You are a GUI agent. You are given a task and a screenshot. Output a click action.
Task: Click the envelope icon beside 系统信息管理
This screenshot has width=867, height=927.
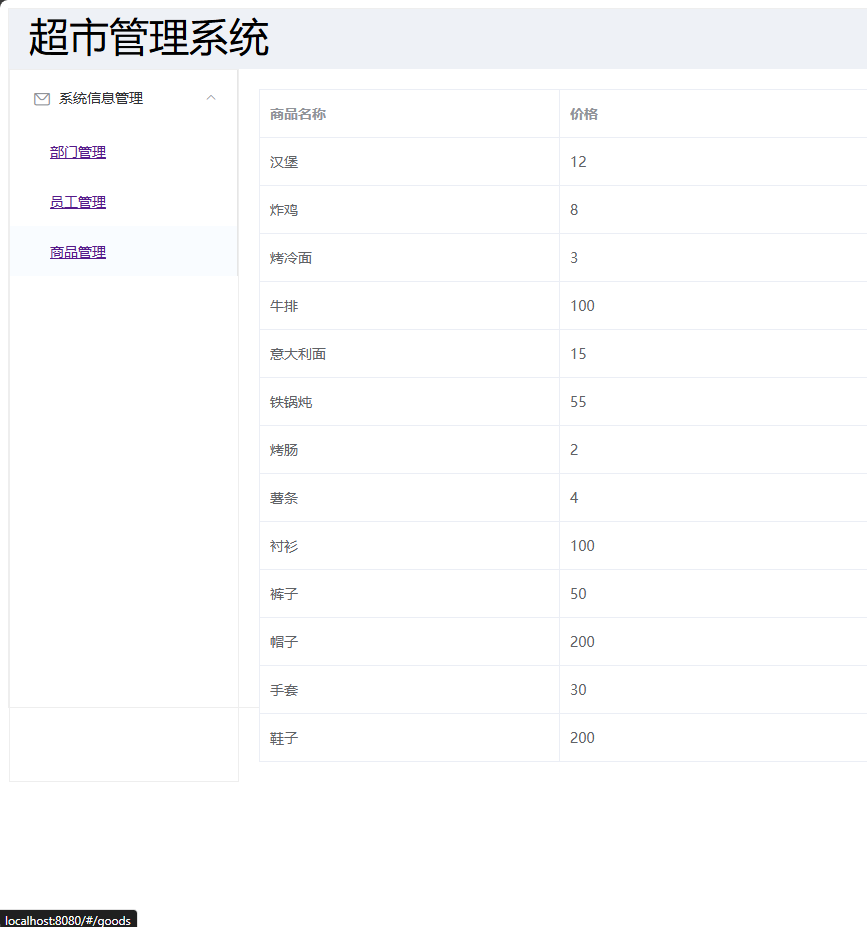click(41, 98)
